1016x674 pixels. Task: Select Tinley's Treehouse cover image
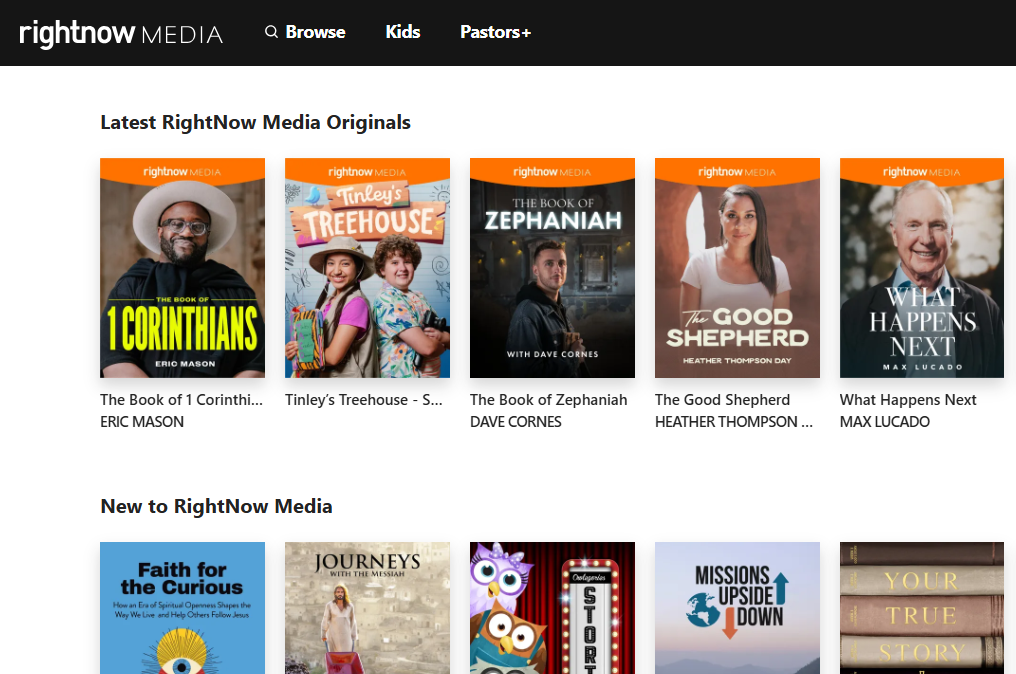point(367,268)
